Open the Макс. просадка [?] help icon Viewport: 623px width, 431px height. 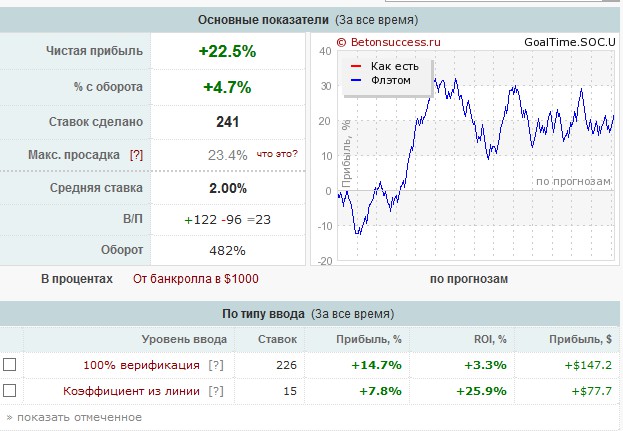(x=136, y=155)
